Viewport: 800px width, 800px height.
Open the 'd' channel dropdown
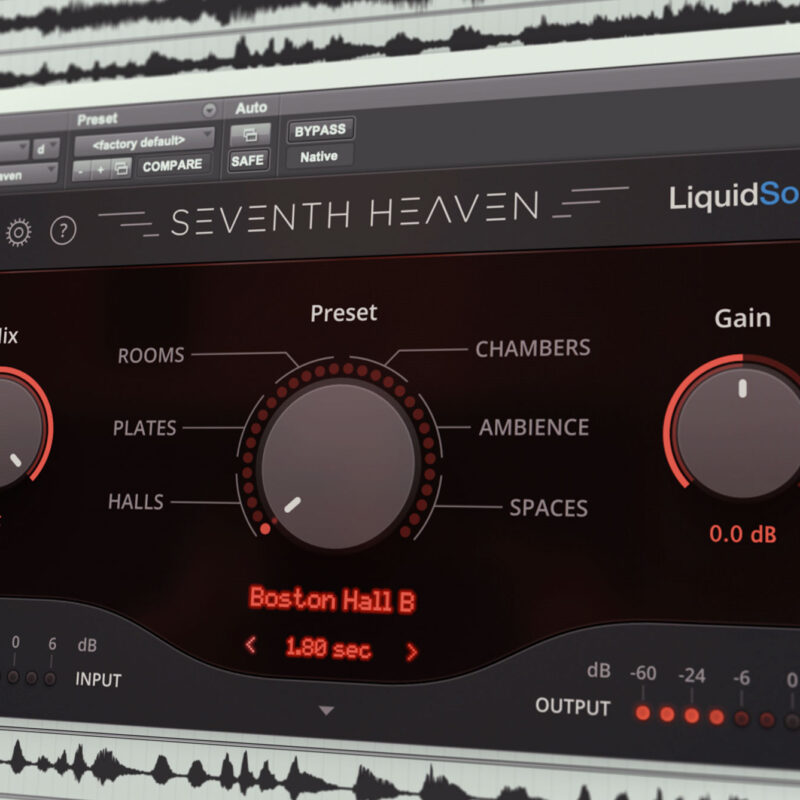46,149
